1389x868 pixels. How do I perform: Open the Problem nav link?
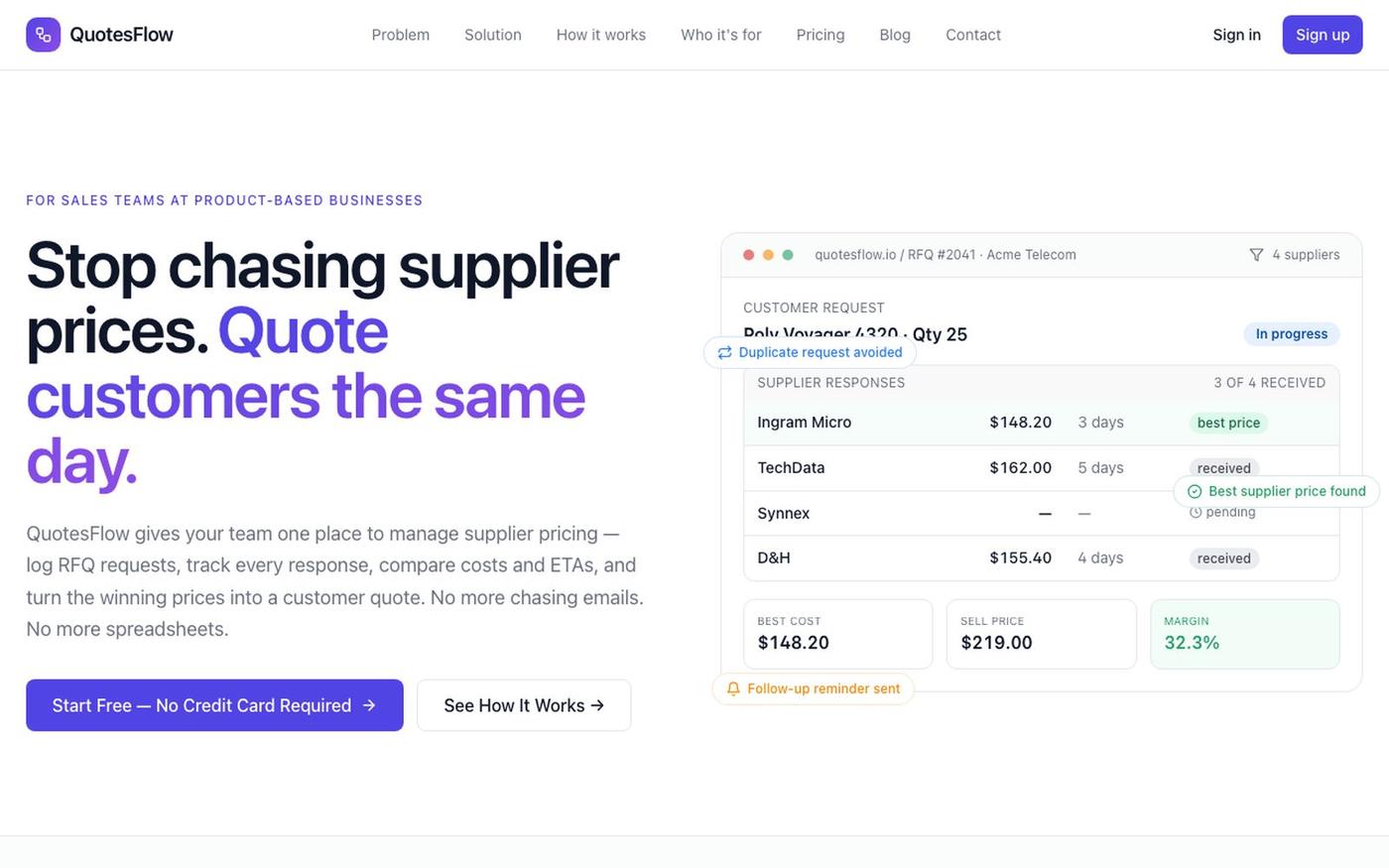(x=401, y=35)
